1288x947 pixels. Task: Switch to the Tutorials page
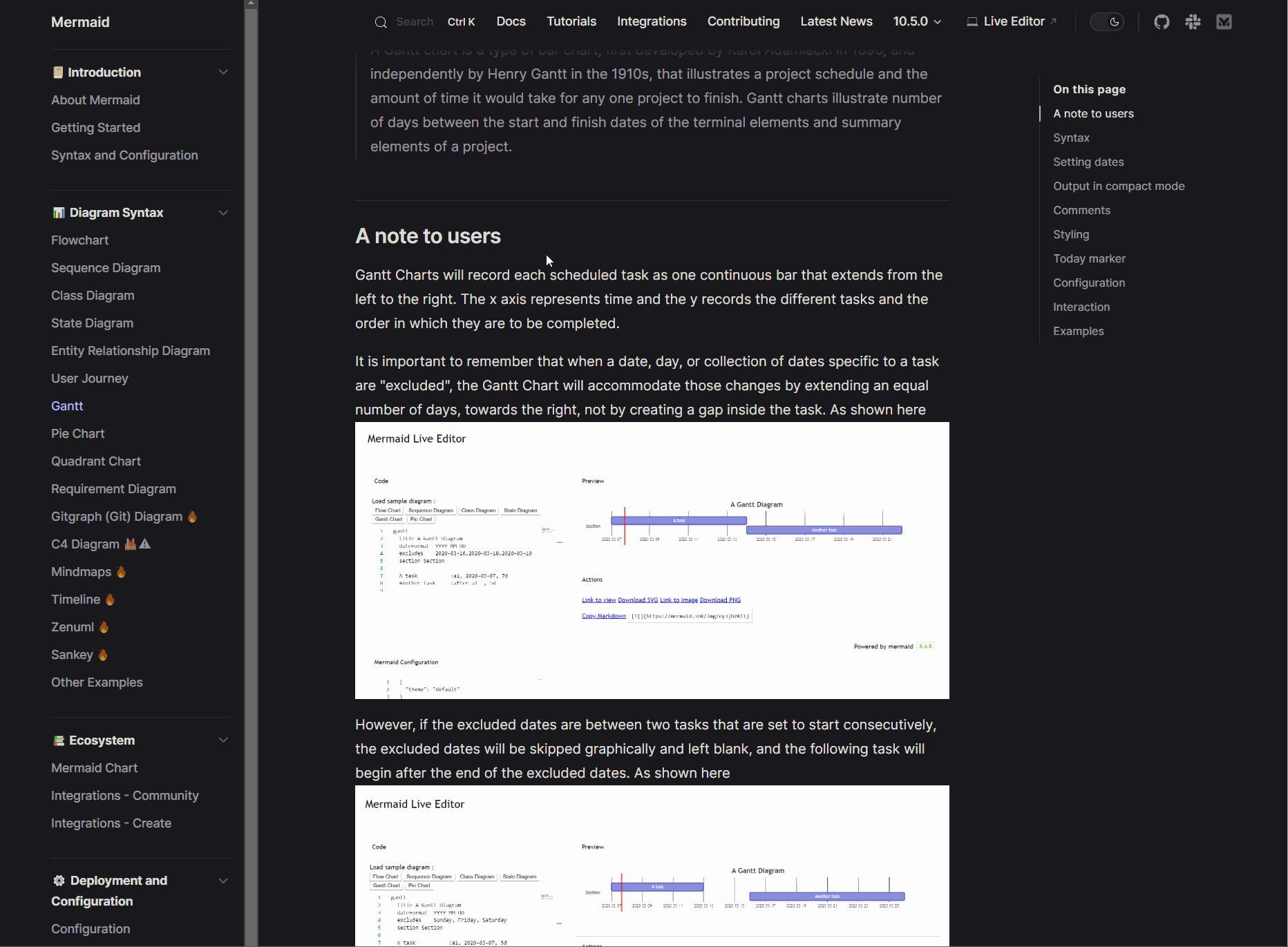[571, 21]
